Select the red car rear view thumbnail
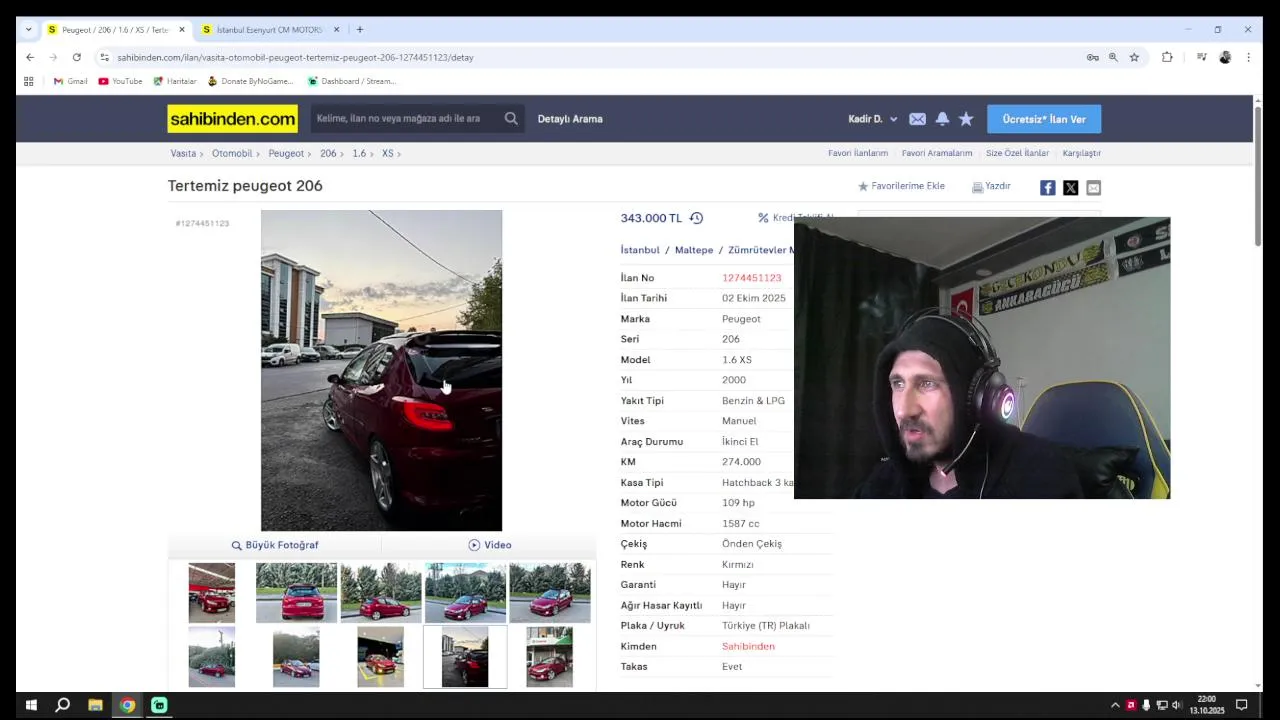This screenshot has height=720, width=1280. 296,593
